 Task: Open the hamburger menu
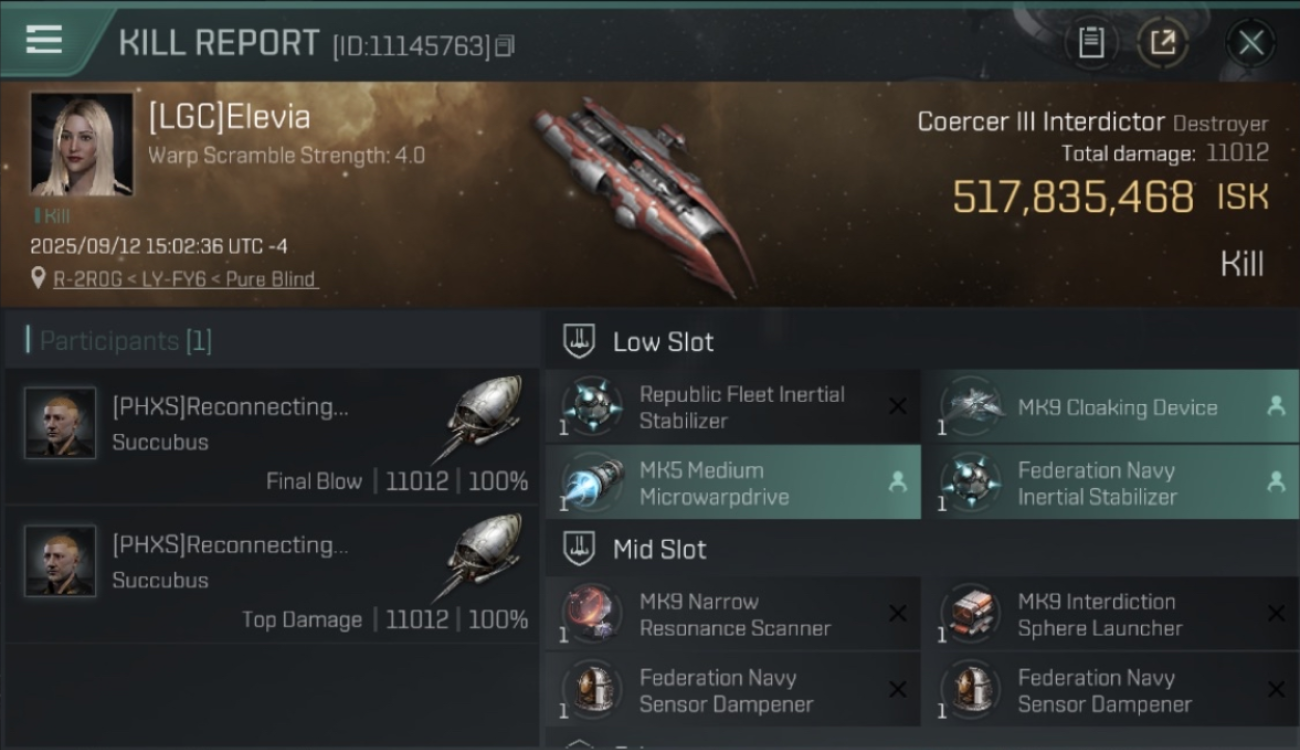(x=44, y=40)
